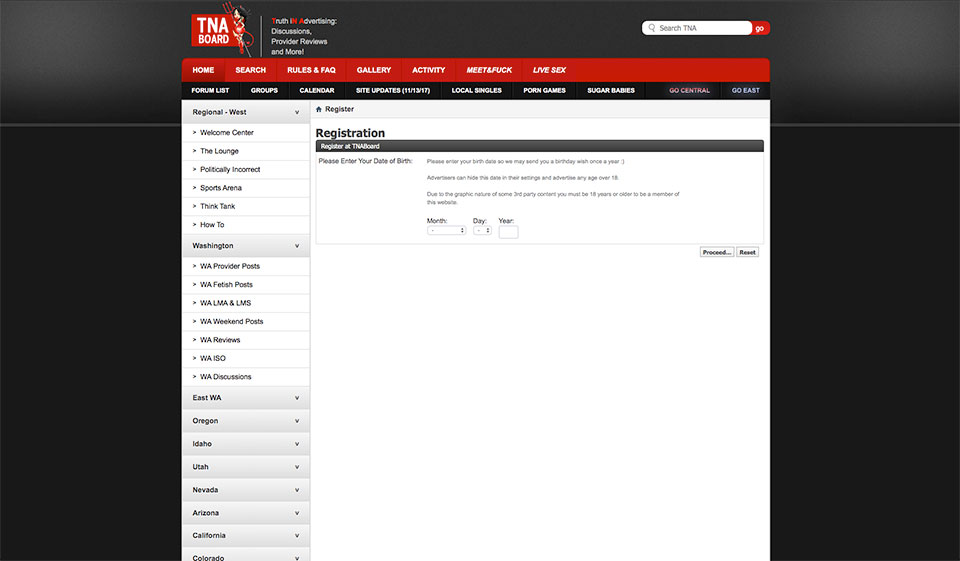Open the CALENDAR submenu item
The image size is (960, 561).
(316, 91)
